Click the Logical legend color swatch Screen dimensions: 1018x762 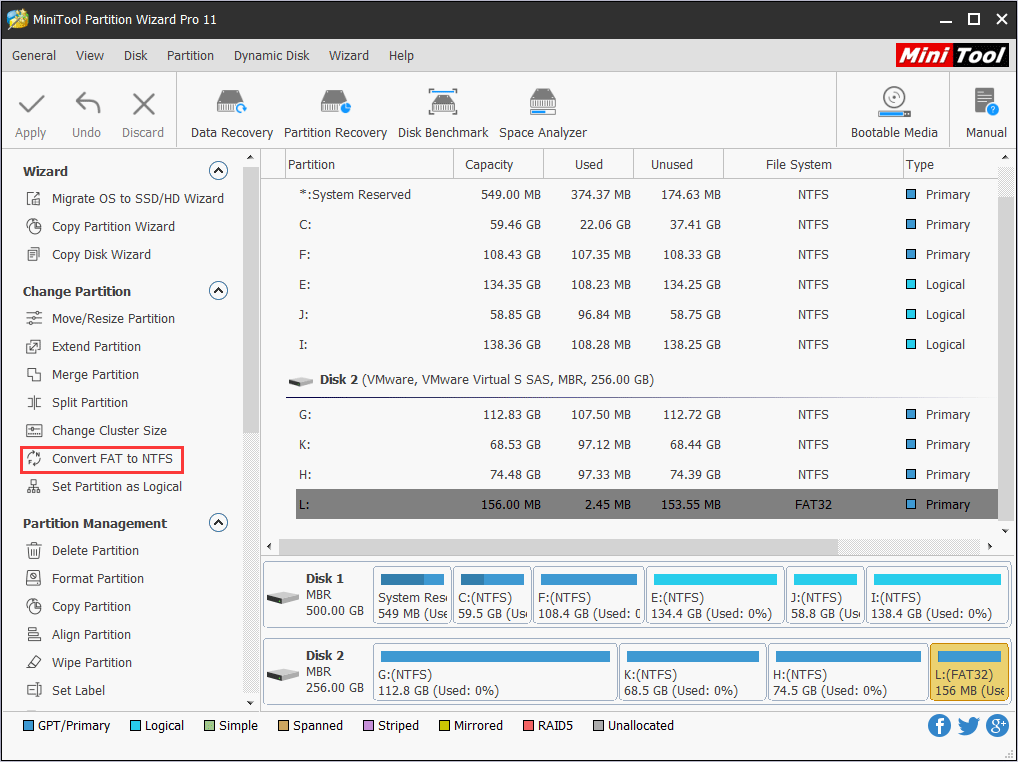coord(135,726)
